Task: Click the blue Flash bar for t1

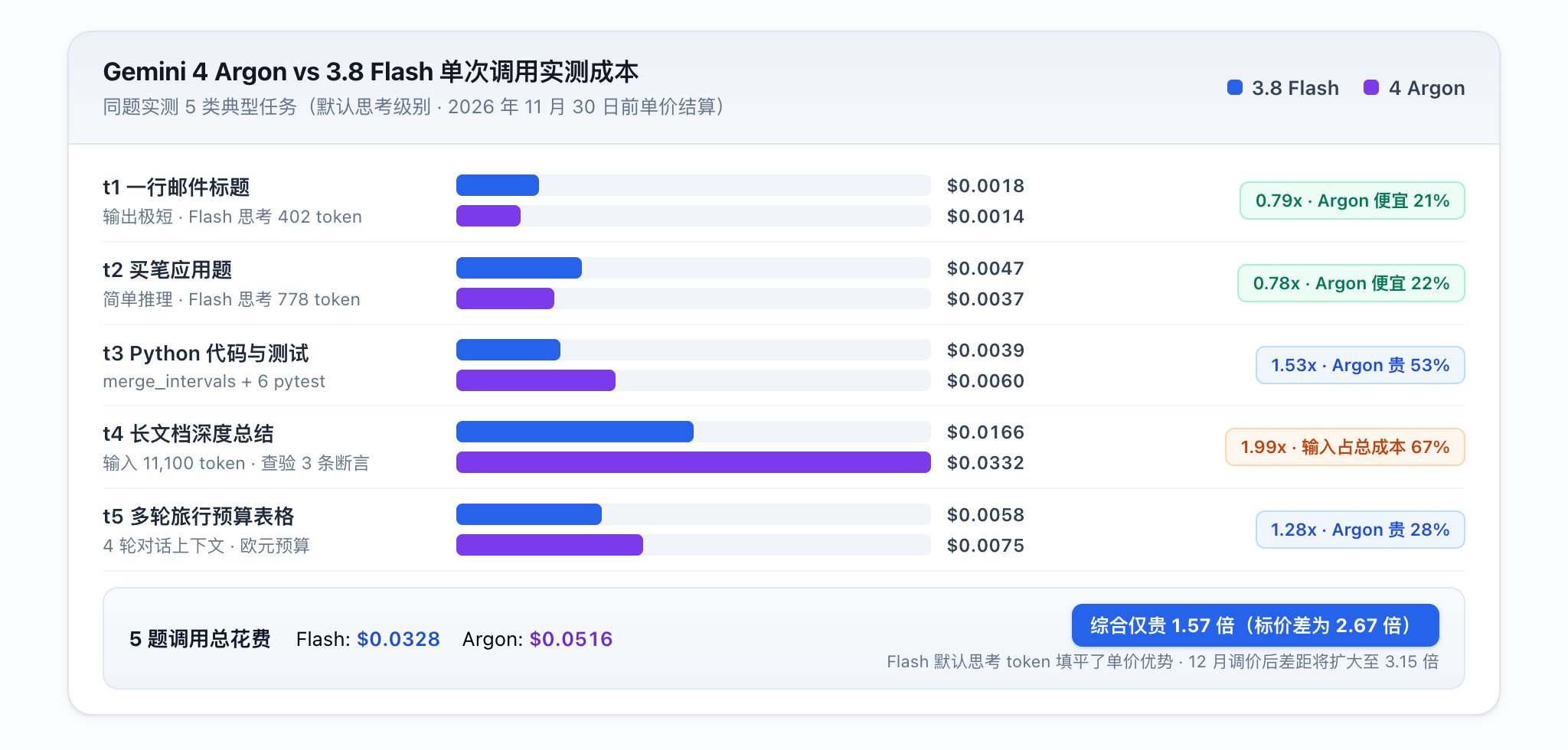Action: [x=498, y=185]
